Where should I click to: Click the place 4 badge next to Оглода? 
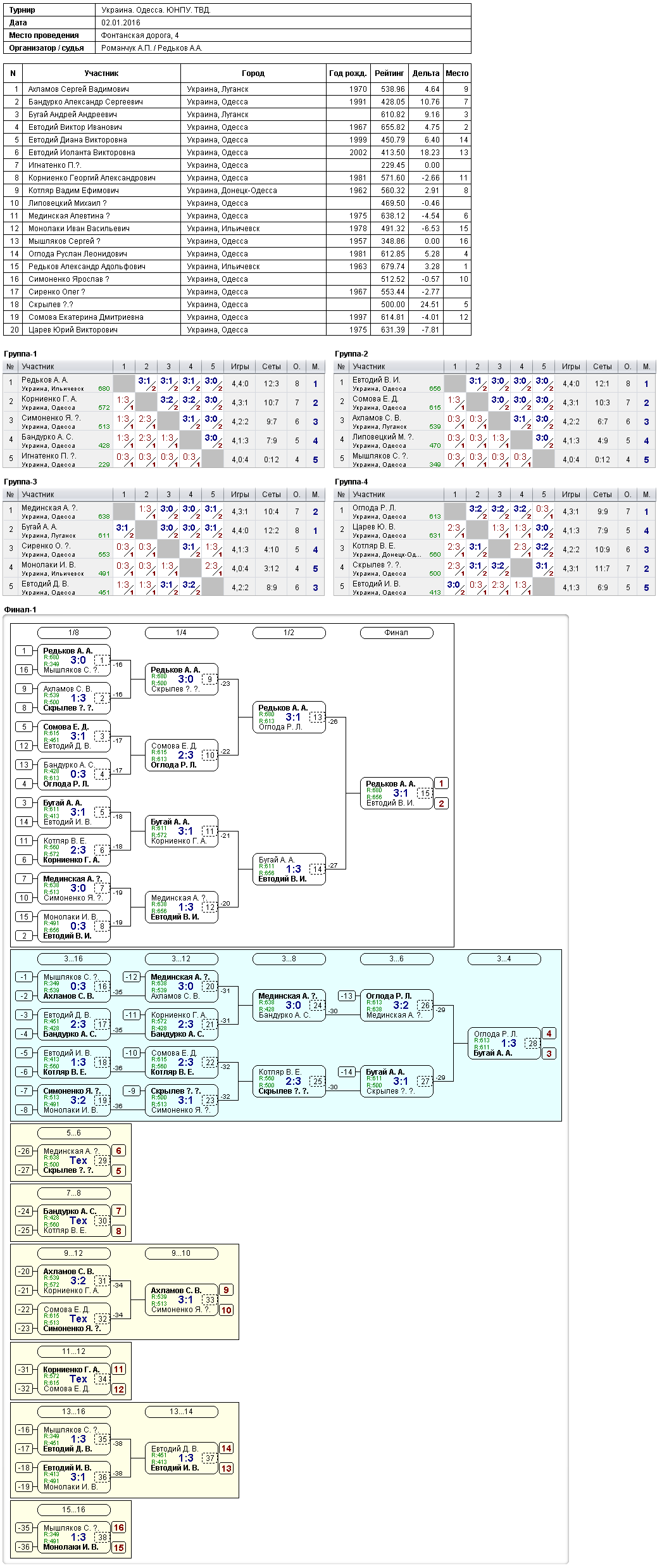pyautogui.click(x=549, y=1034)
